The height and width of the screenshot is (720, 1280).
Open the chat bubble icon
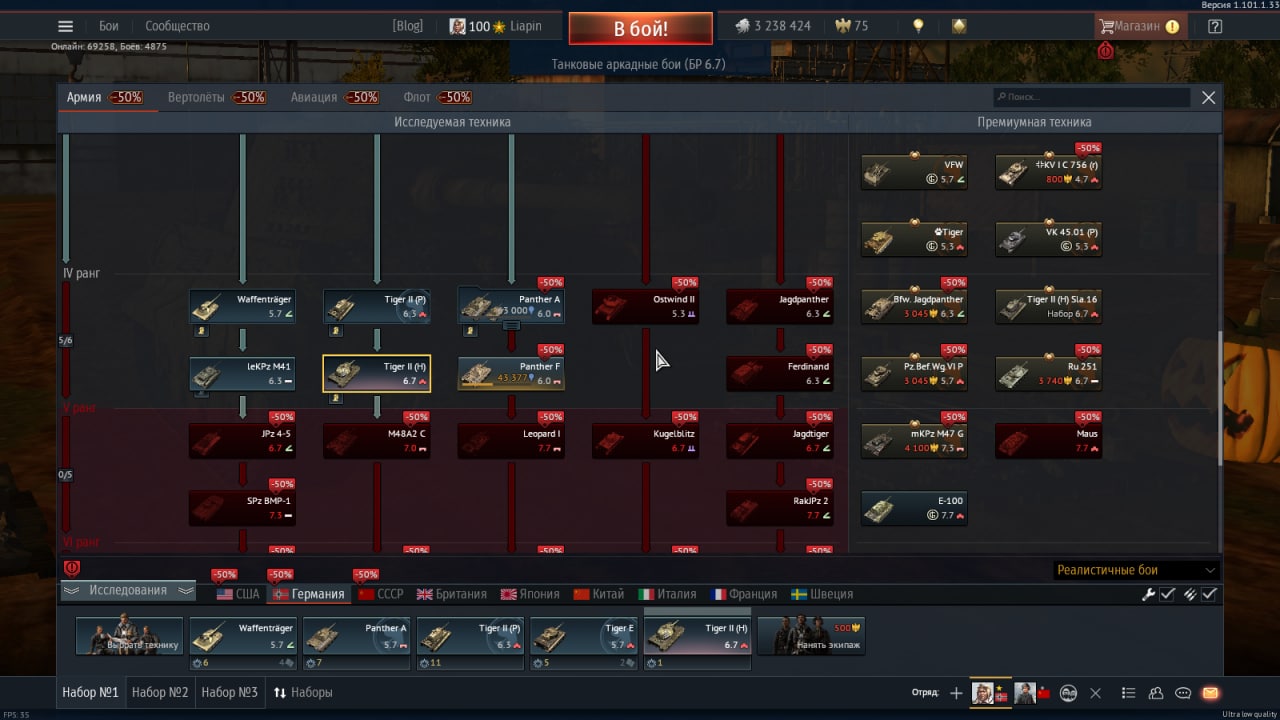[1183, 693]
